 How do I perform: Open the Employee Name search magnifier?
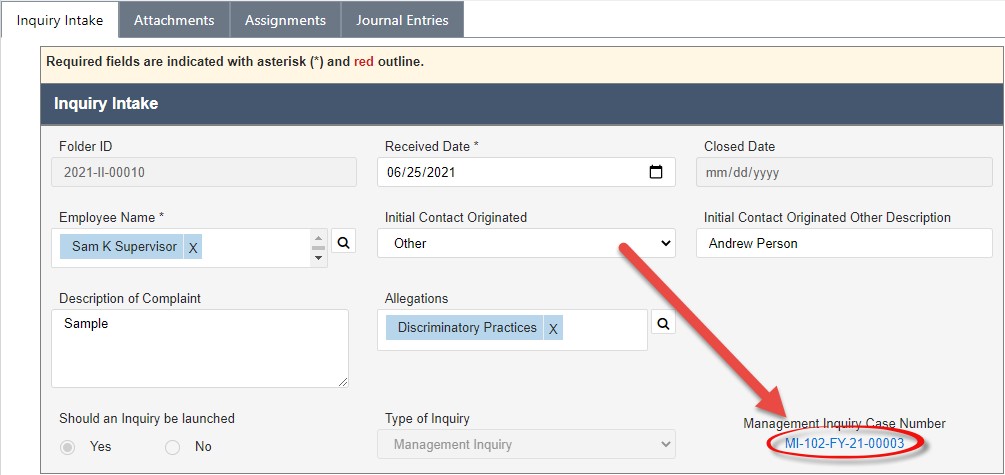click(344, 242)
